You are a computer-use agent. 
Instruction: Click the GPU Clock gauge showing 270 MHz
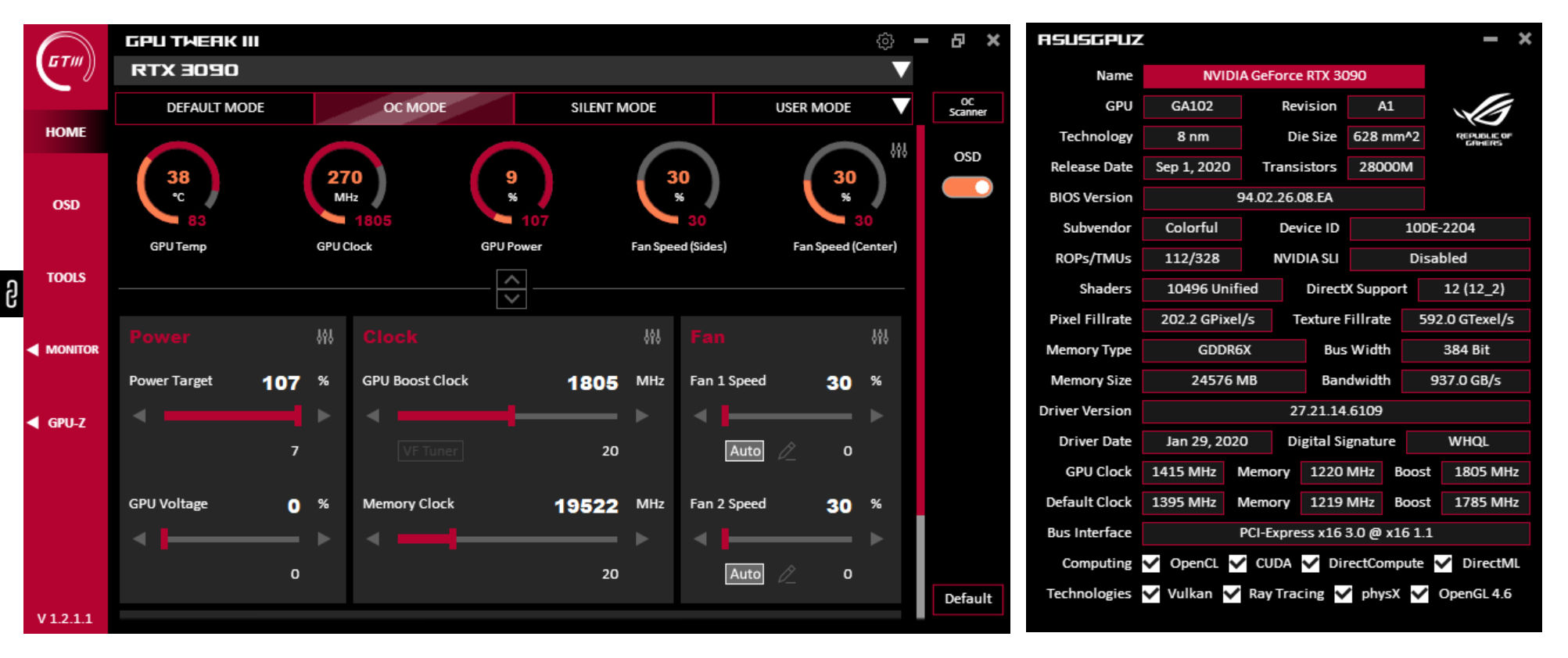coord(345,185)
